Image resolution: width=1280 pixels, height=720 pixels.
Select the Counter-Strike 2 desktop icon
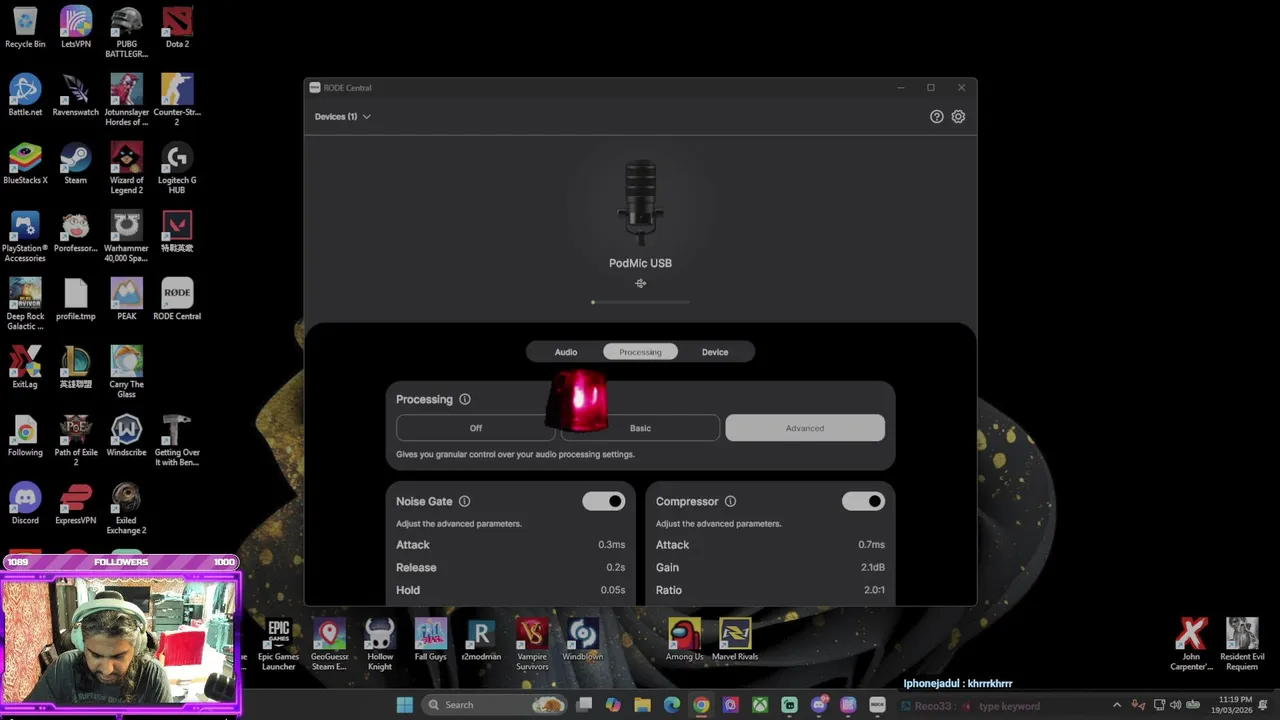click(x=177, y=100)
